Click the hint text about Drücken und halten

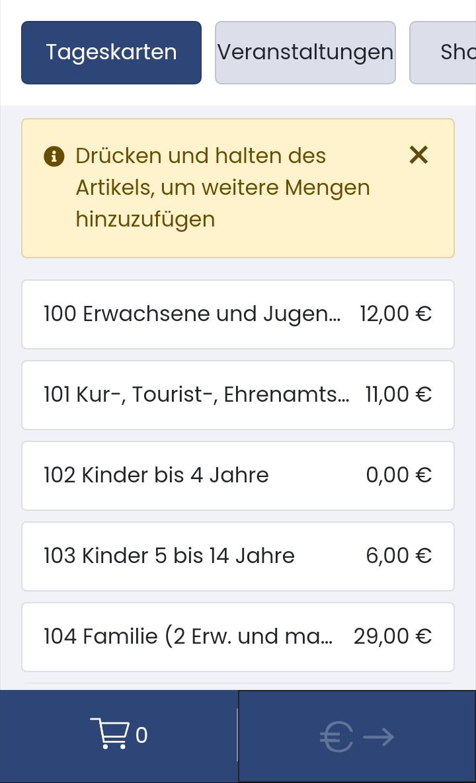[223, 188]
